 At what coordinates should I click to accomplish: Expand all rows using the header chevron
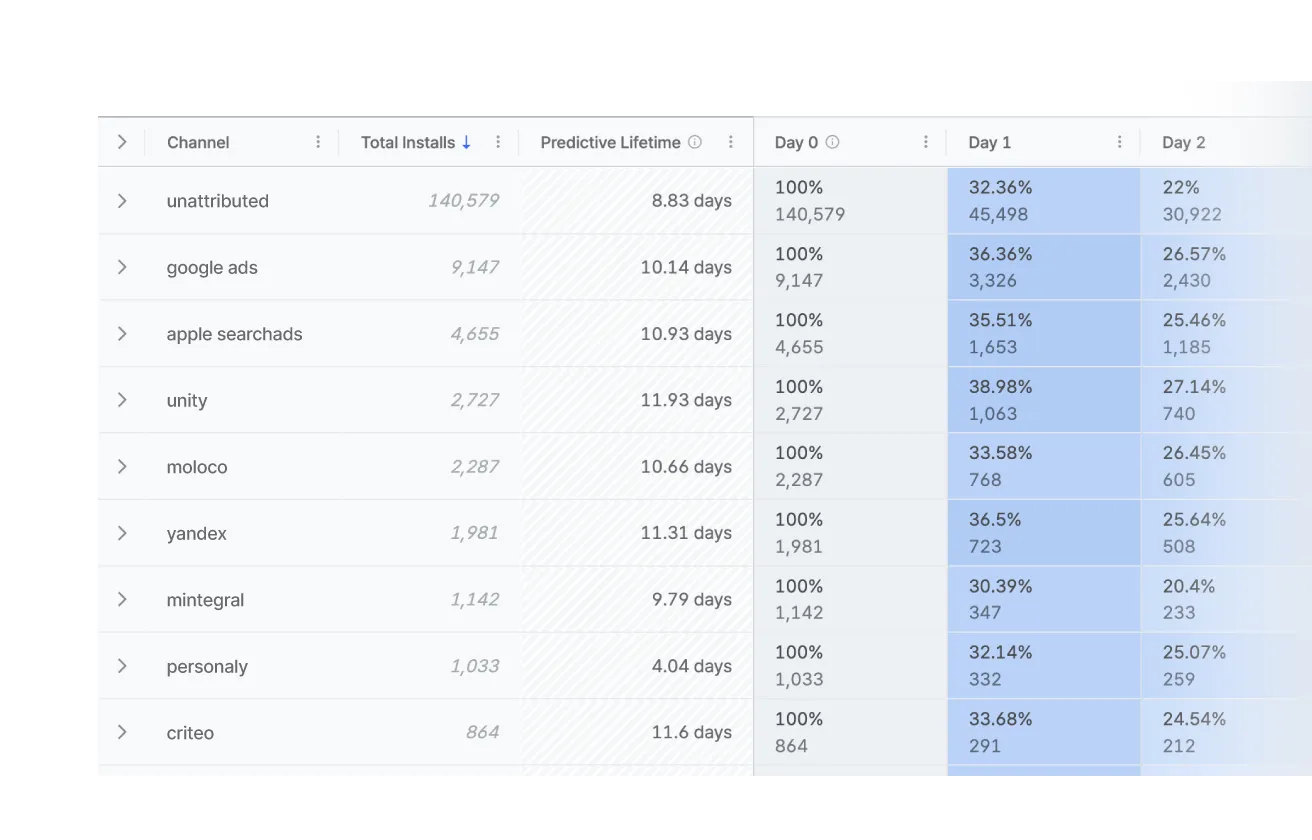click(122, 142)
